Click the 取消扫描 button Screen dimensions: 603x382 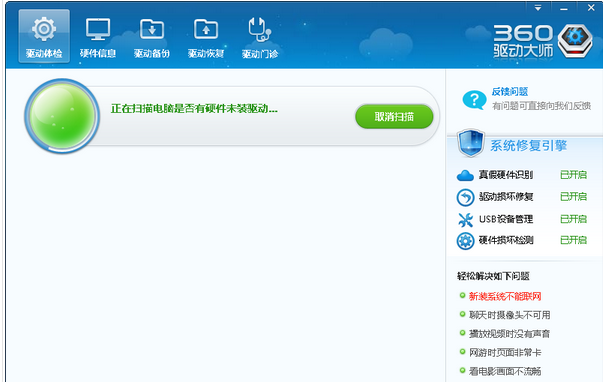[394, 117]
